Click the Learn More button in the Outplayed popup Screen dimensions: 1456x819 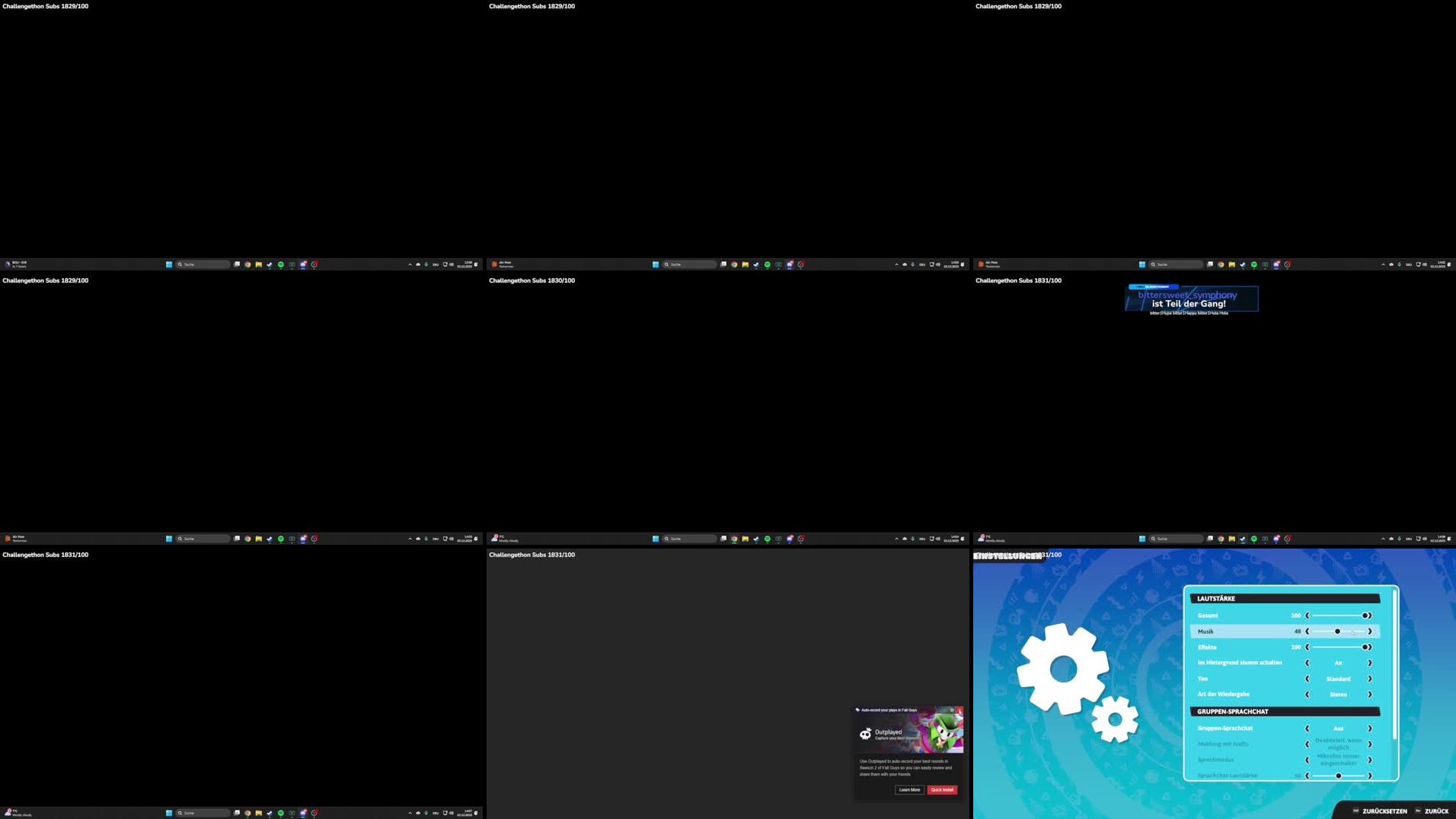click(x=909, y=790)
